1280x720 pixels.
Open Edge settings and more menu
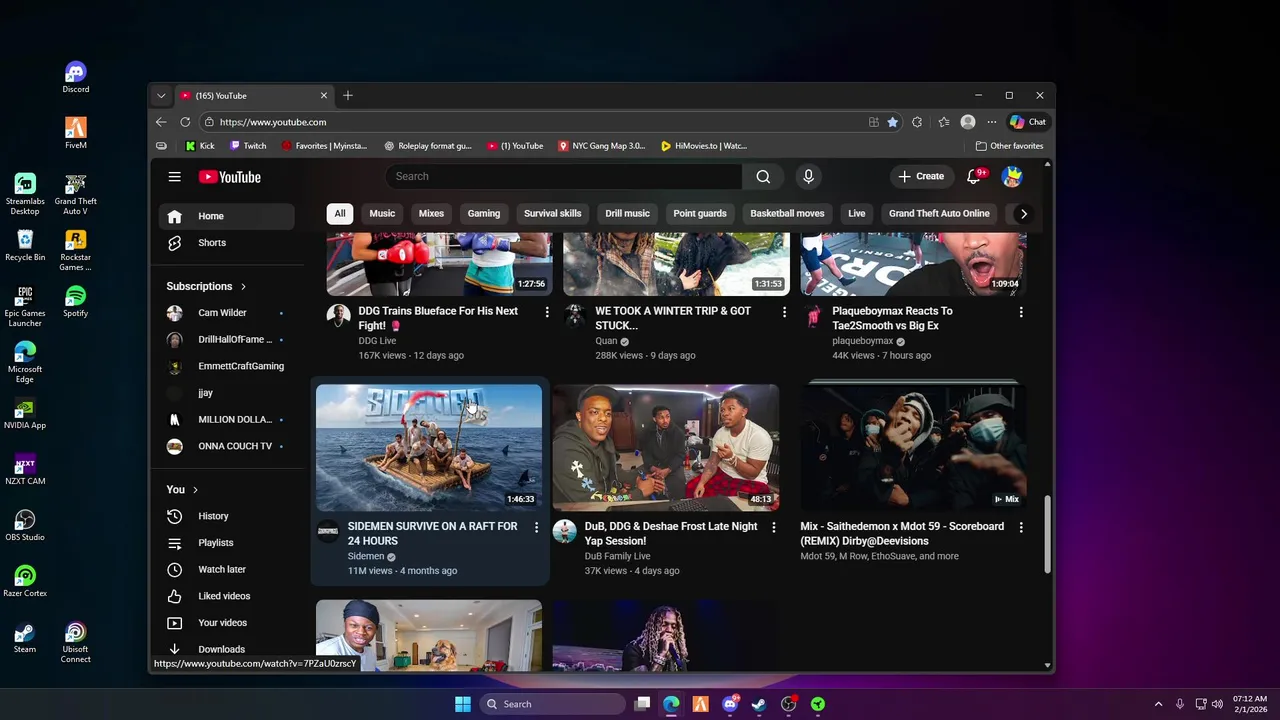[x=992, y=122]
